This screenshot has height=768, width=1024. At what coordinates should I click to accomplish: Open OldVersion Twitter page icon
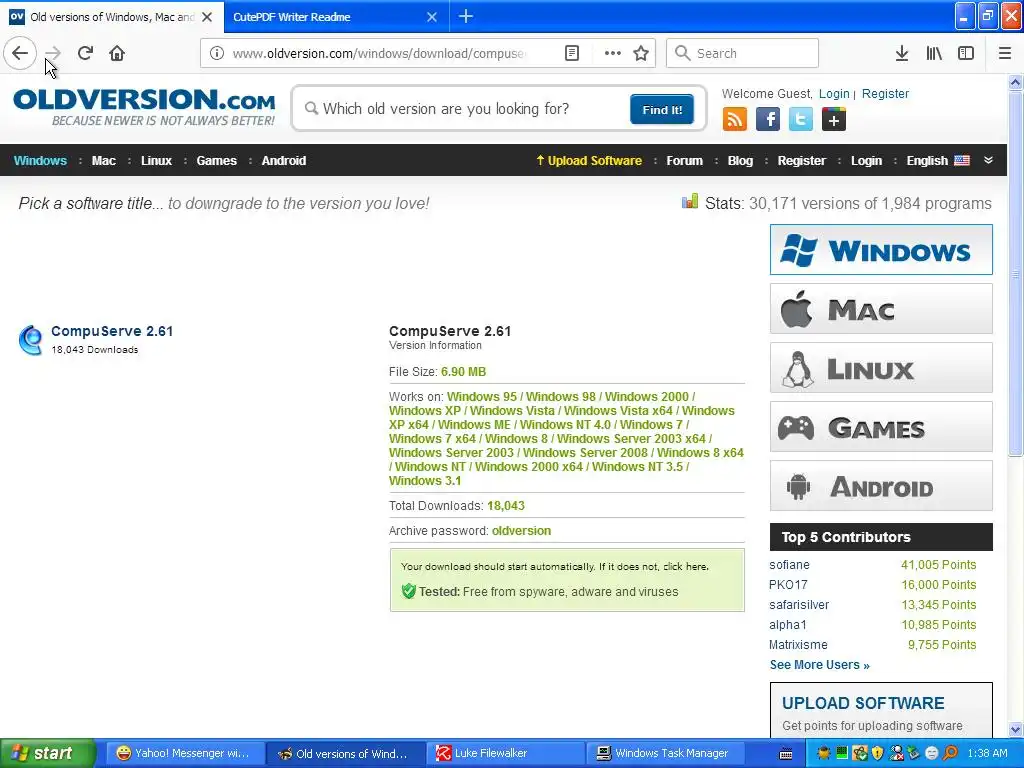click(801, 120)
